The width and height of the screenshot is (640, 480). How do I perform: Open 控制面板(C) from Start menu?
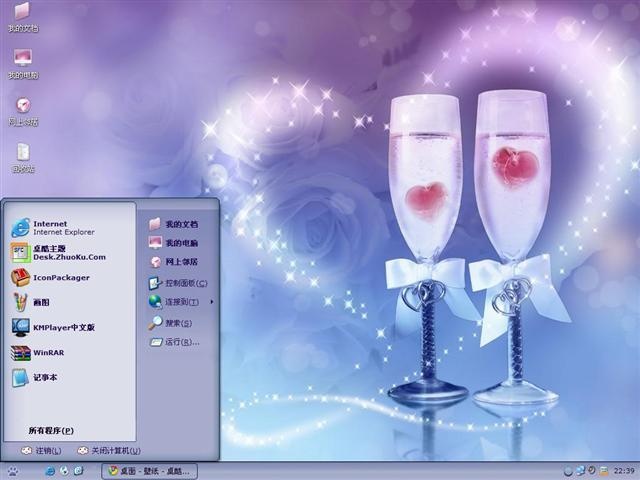coord(178,283)
